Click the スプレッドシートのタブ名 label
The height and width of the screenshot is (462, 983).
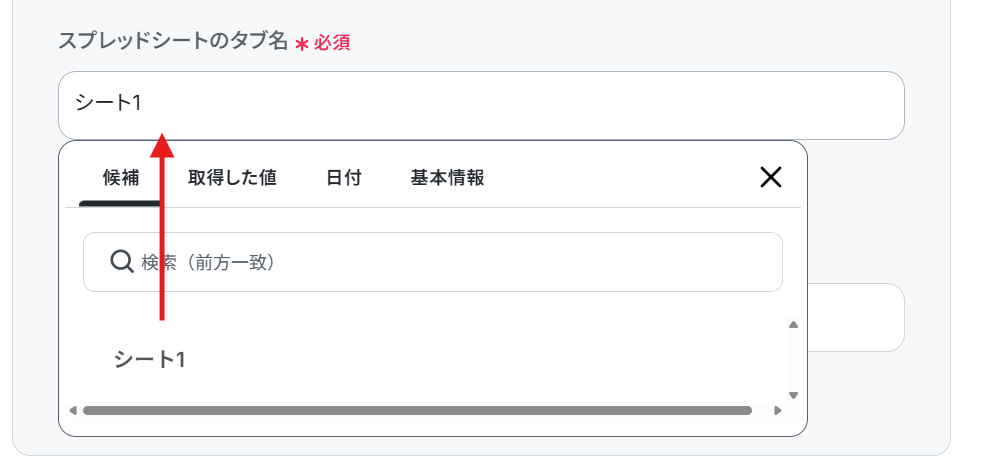[173, 42]
